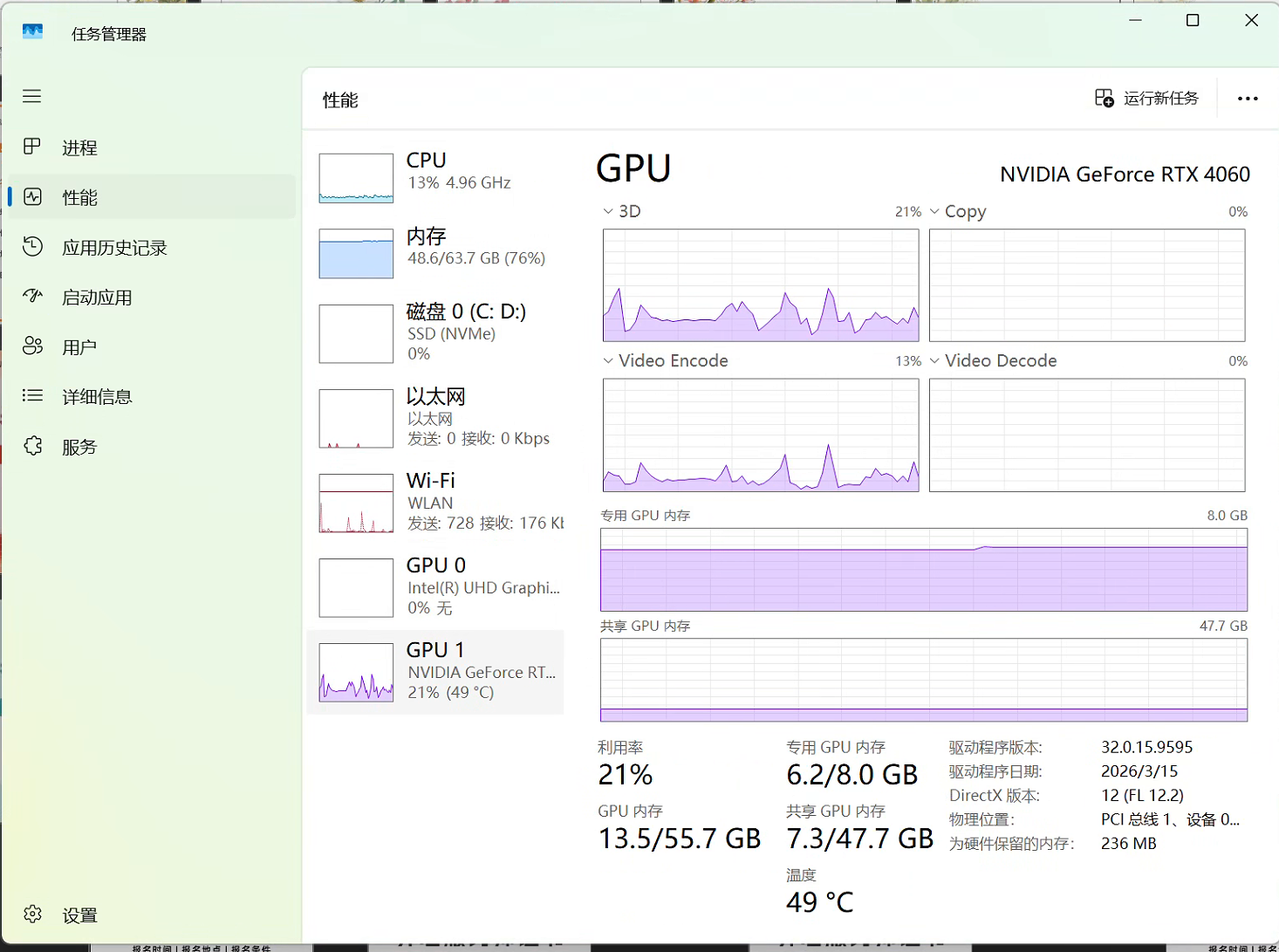Select the 磁盘 0 disk thumbnail graph

356,333
